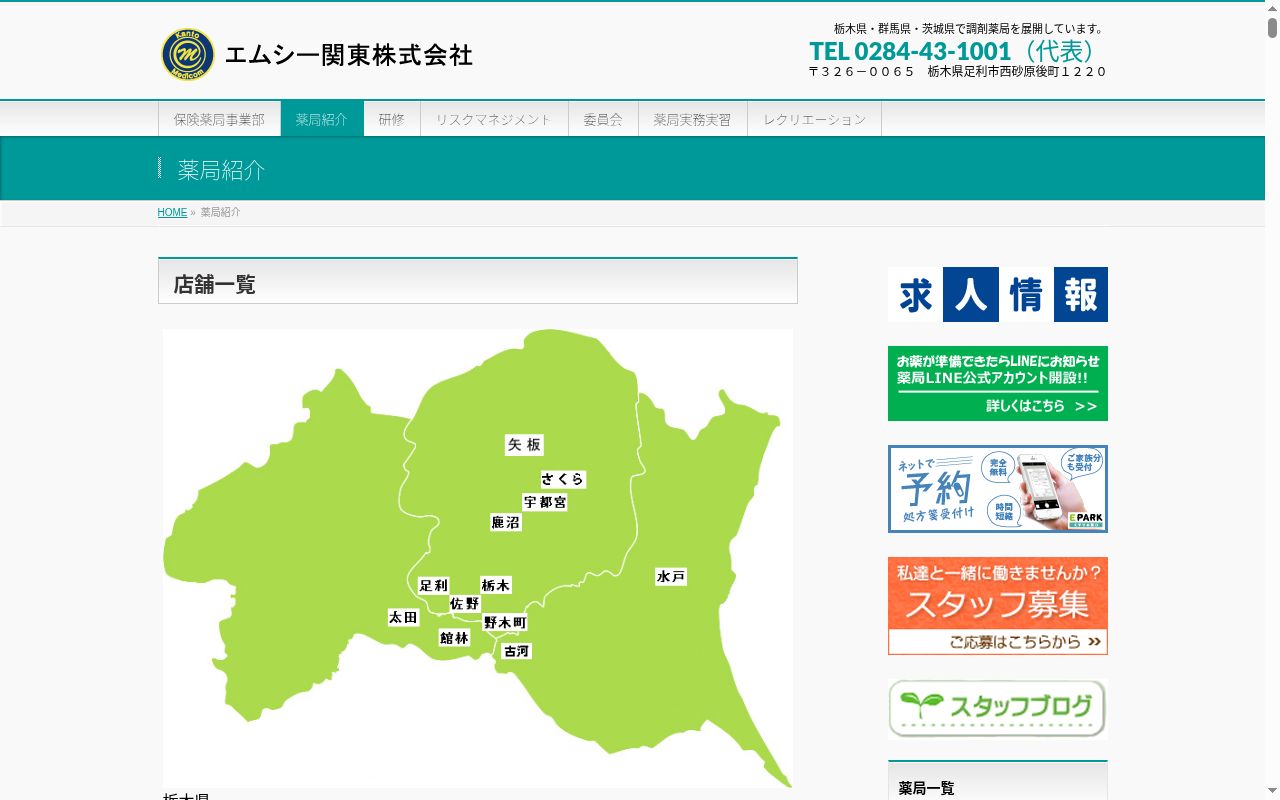
Task: Click the scrollbar up arrow
Action: pyautogui.click(x=1273, y=7)
